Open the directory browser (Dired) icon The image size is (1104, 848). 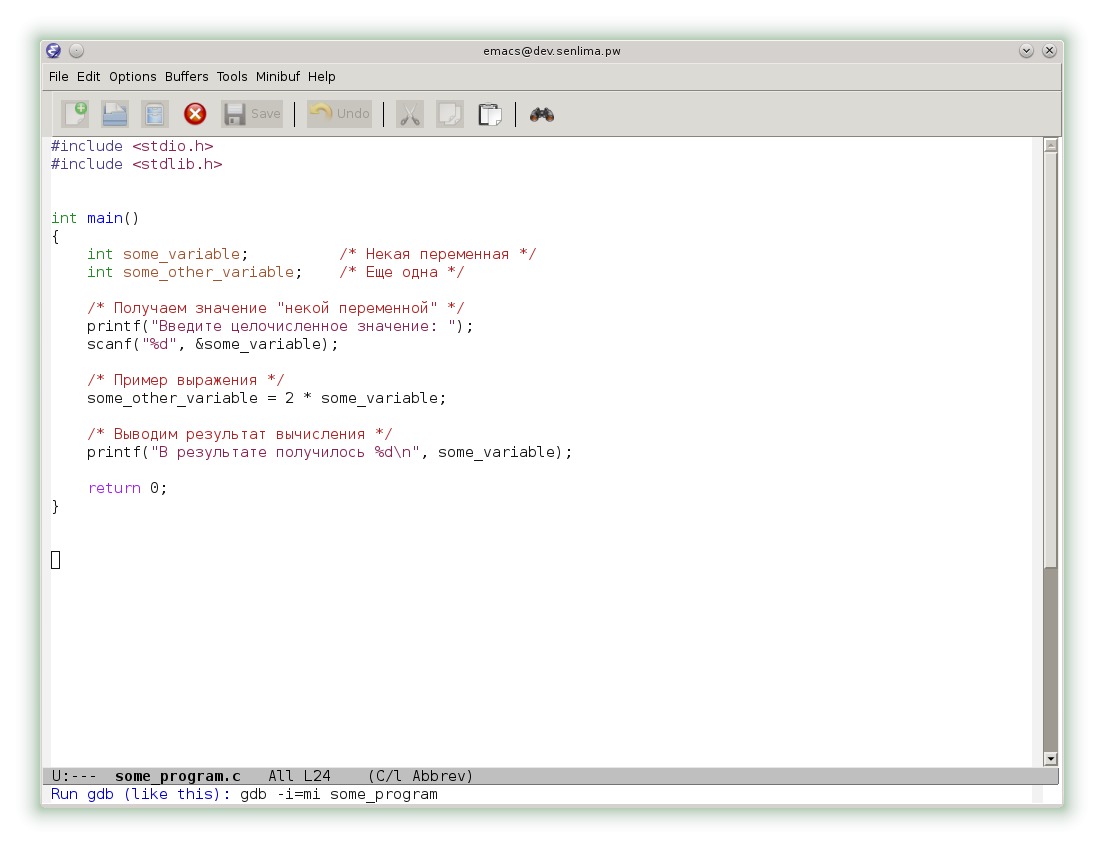coord(155,114)
